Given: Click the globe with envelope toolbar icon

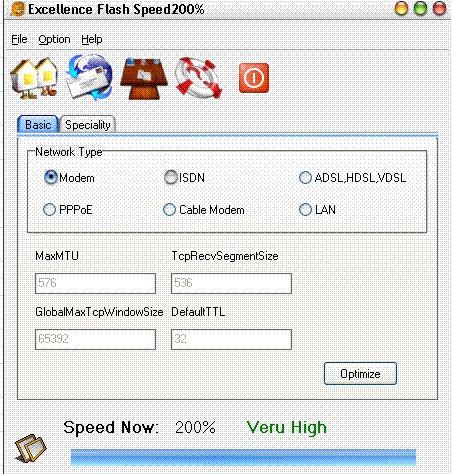Looking at the screenshot, I should coord(89,78).
